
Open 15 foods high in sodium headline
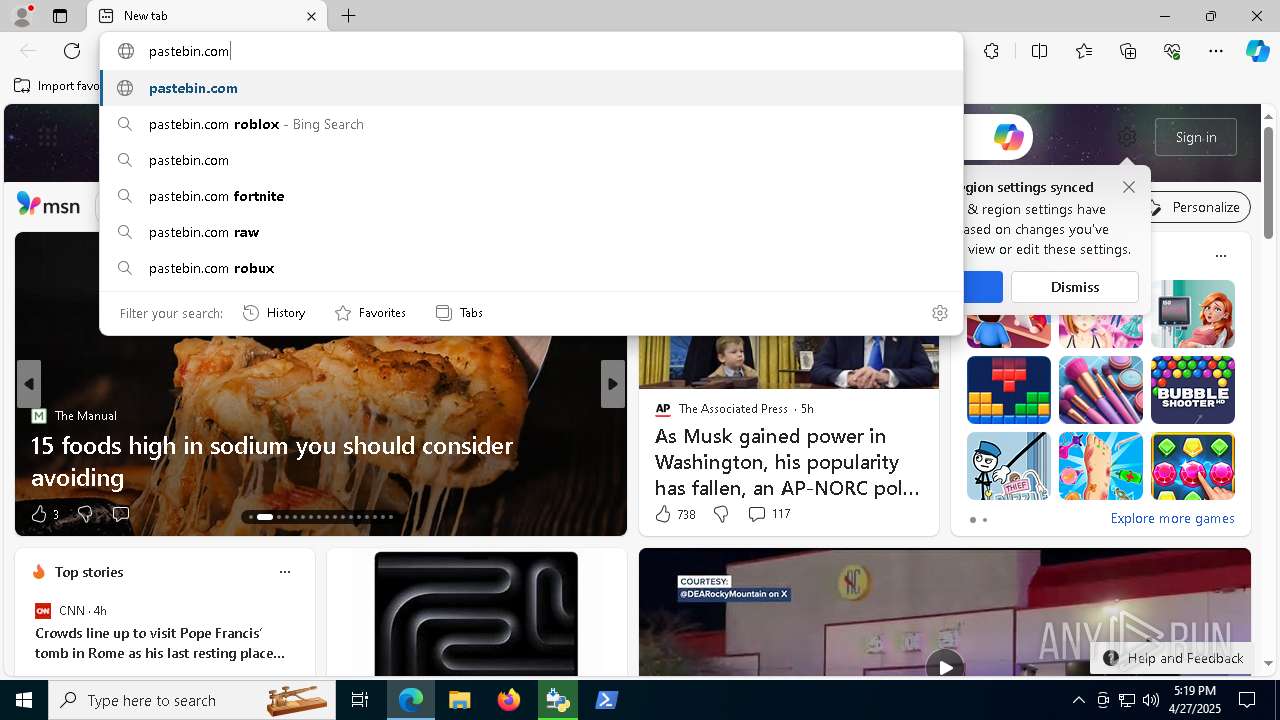(272, 461)
